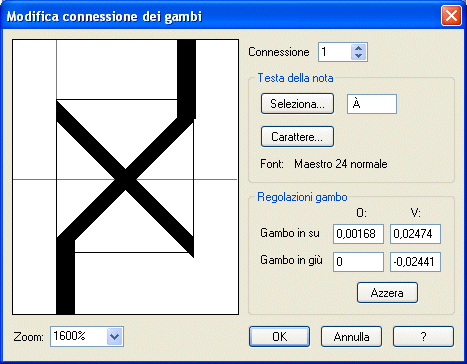The width and height of the screenshot is (467, 364).
Task: Click the Seleziona... button
Action: [297, 104]
